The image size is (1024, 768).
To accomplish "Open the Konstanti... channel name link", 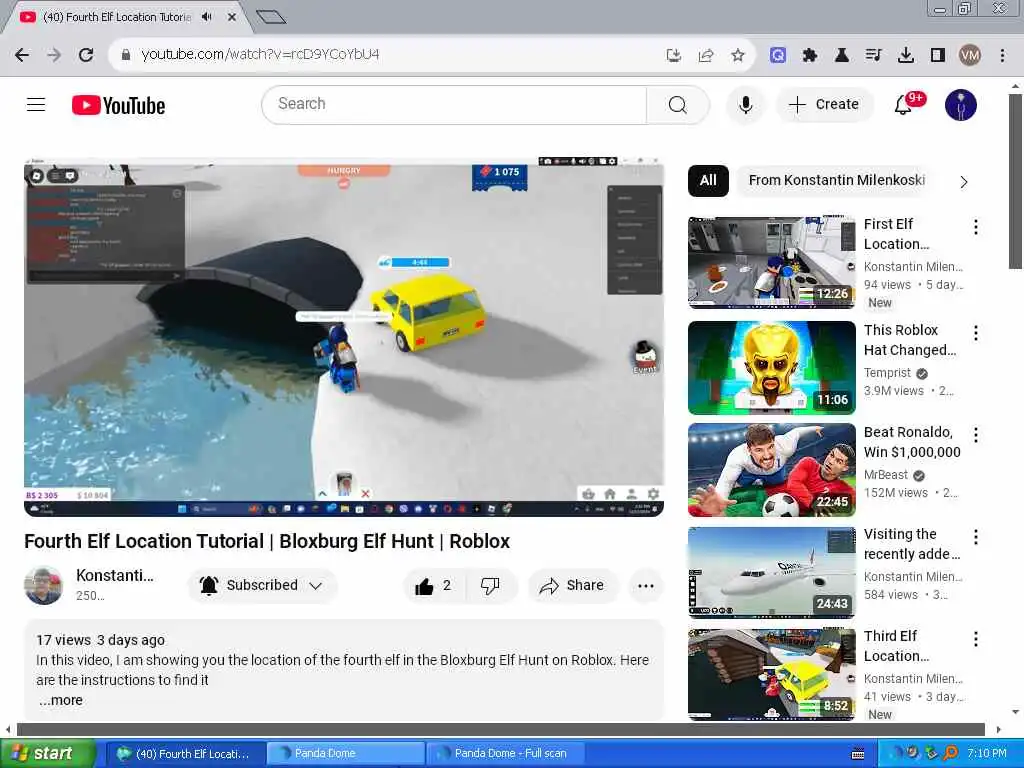I will [x=115, y=575].
